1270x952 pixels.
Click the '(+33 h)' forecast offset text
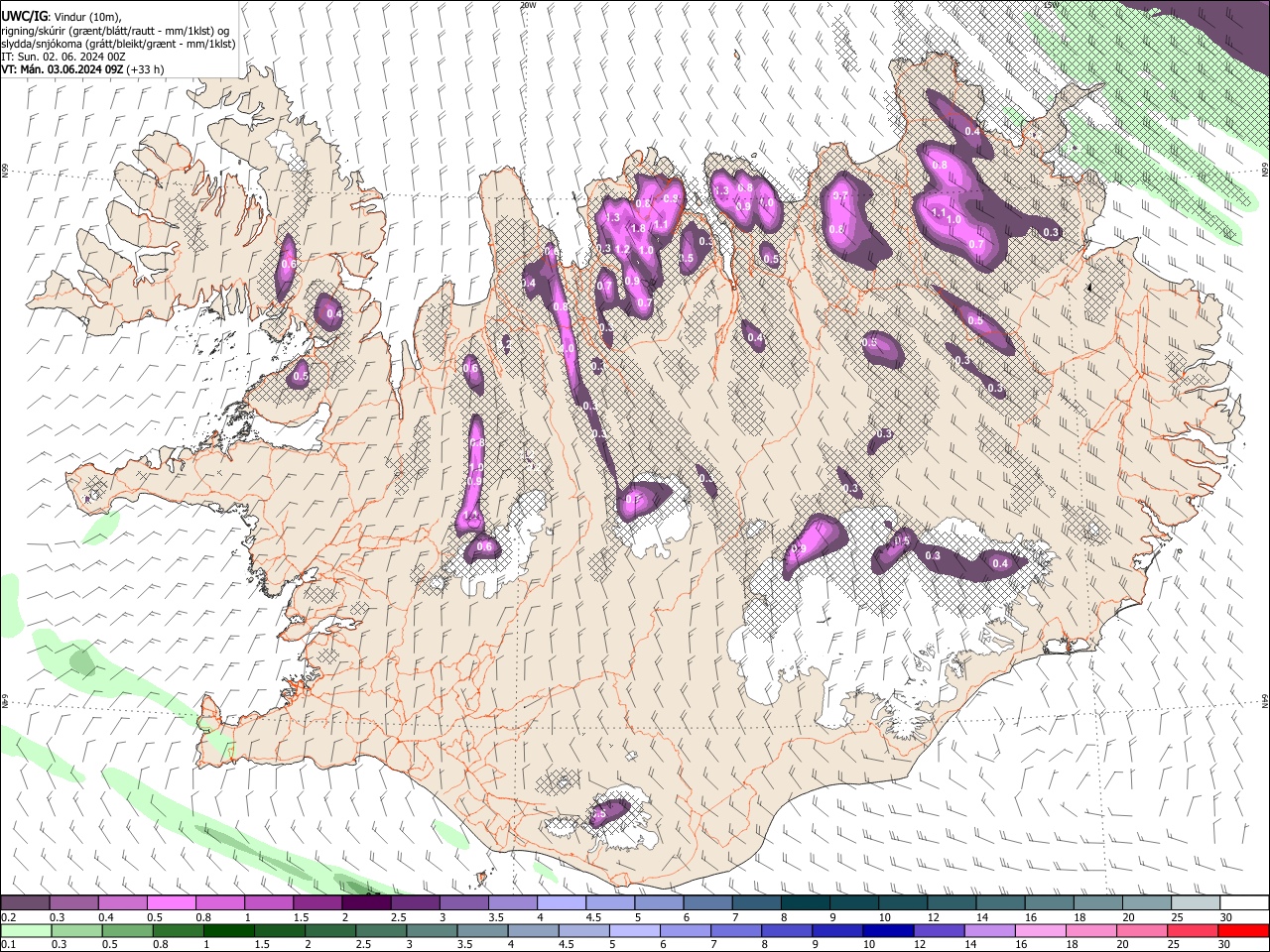(x=145, y=69)
